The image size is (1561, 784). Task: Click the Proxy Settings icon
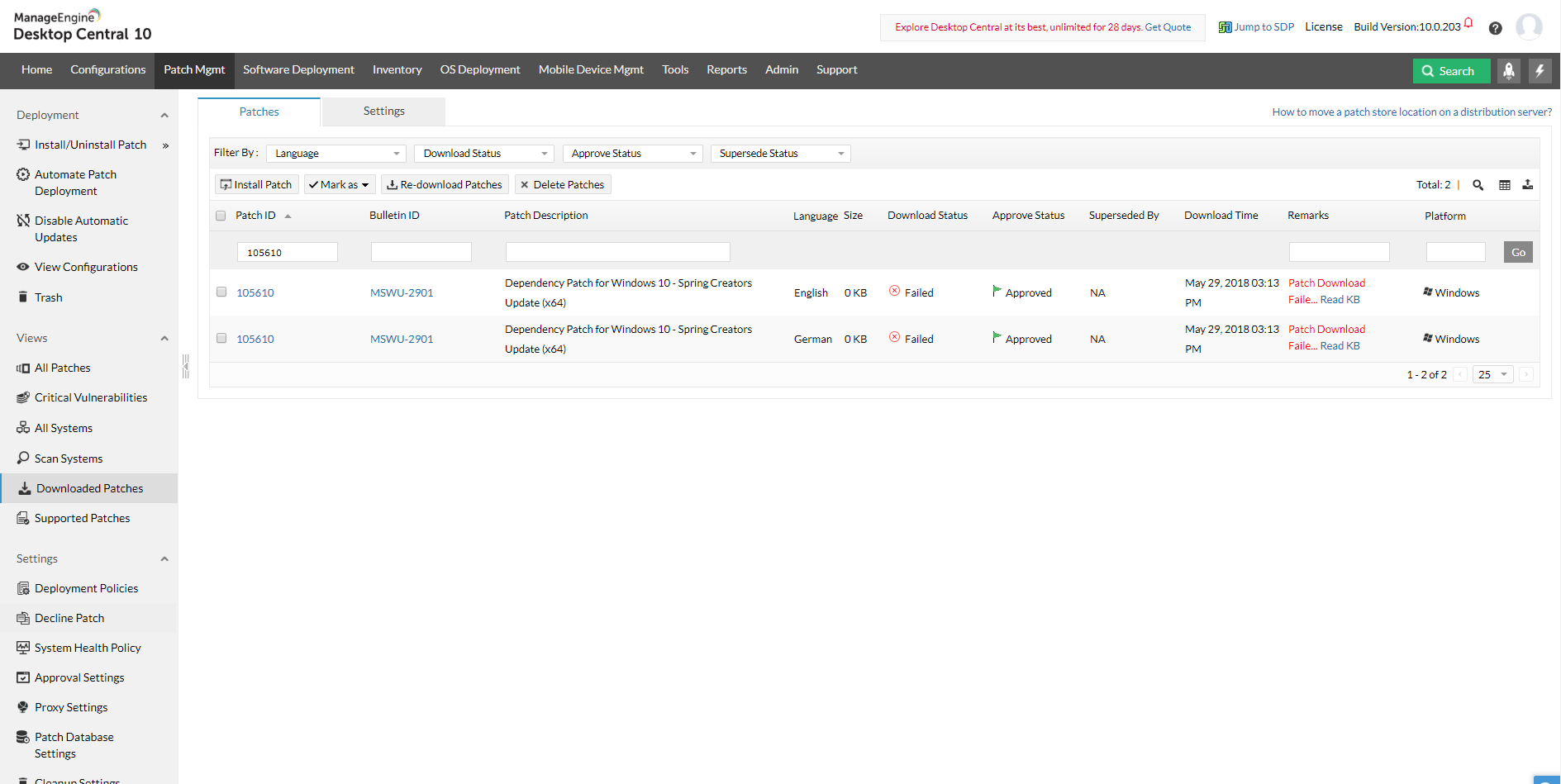pyautogui.click(x=23, y=707)
